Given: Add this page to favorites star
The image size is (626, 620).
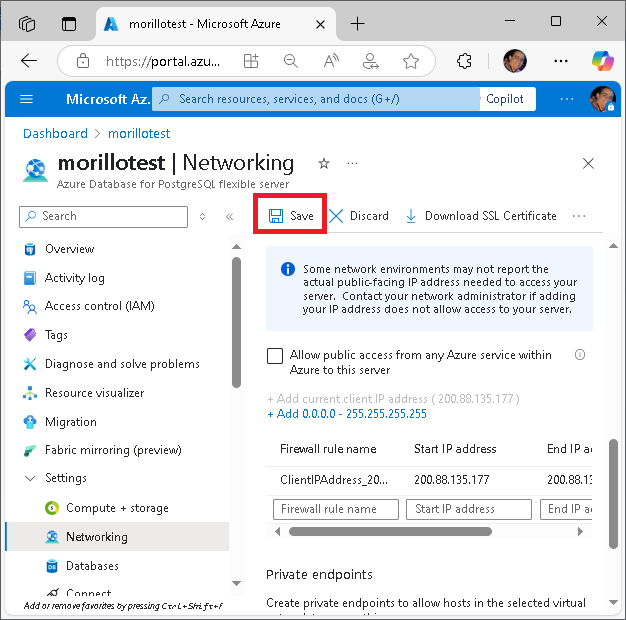Looking at the screenshot, I should coord(411,61).
